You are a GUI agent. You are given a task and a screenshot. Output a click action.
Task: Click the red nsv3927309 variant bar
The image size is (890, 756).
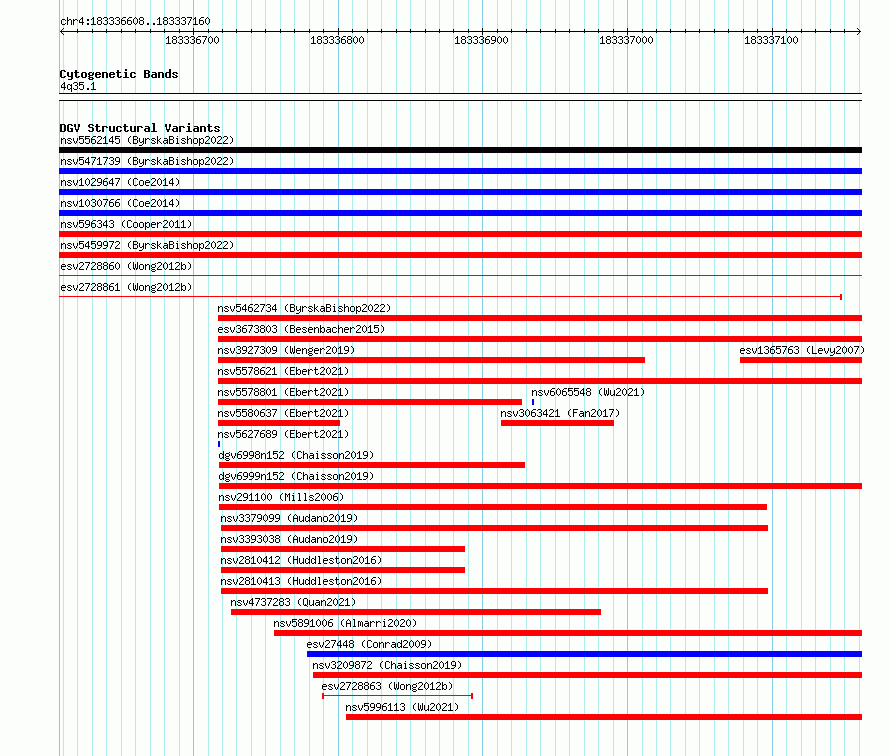point(431,360)
